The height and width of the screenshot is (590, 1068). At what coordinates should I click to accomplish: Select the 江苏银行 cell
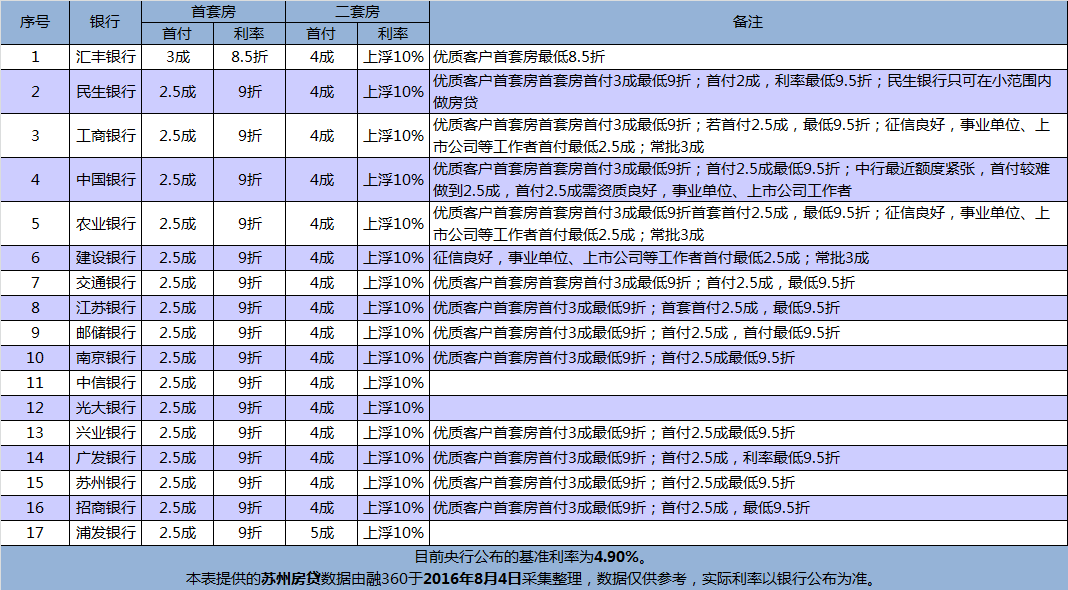click(x=106, y=308)
